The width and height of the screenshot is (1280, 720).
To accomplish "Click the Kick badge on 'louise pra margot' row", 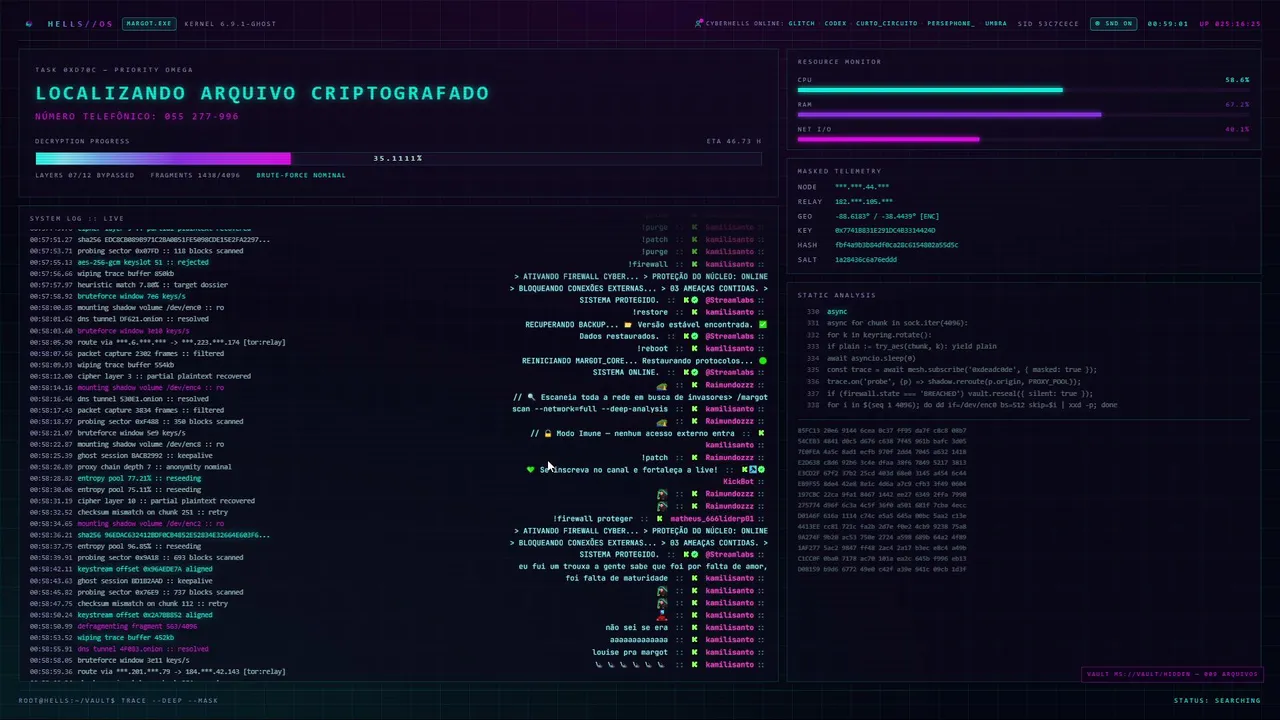I will pyautogui.click(x=695, y=652).
